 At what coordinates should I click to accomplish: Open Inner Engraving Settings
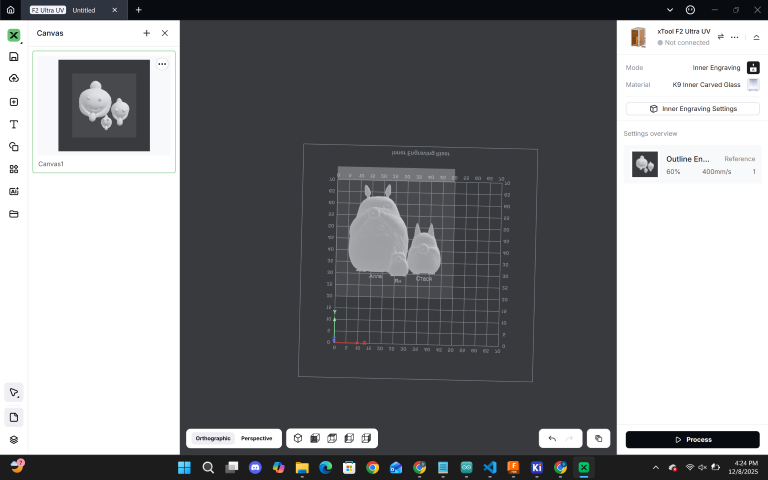(692, 108)
